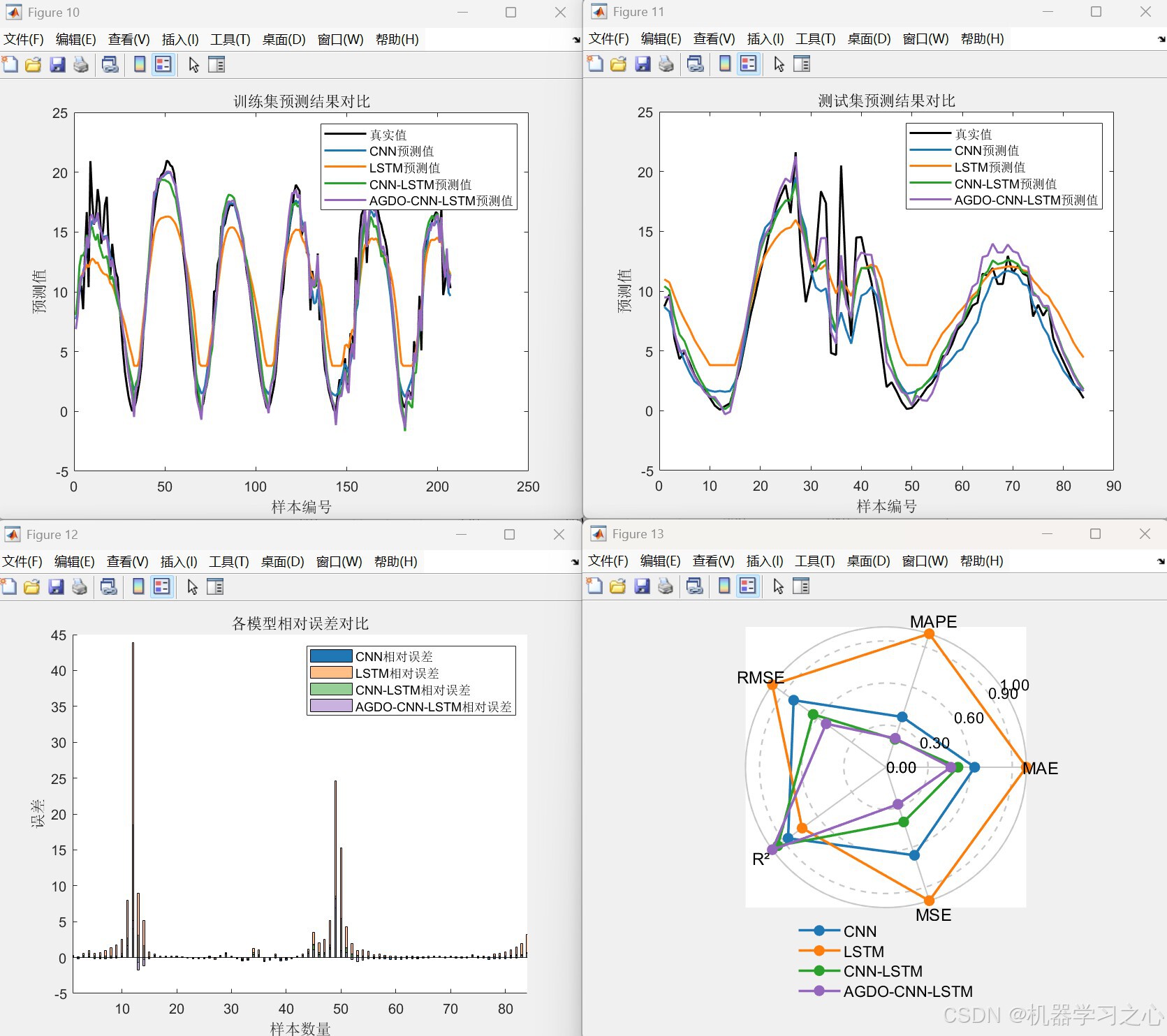The image size is (1167, 1036).
Task: Open Property Inspector in Figure 10 toolbar
Action: [x=216, y=65]
